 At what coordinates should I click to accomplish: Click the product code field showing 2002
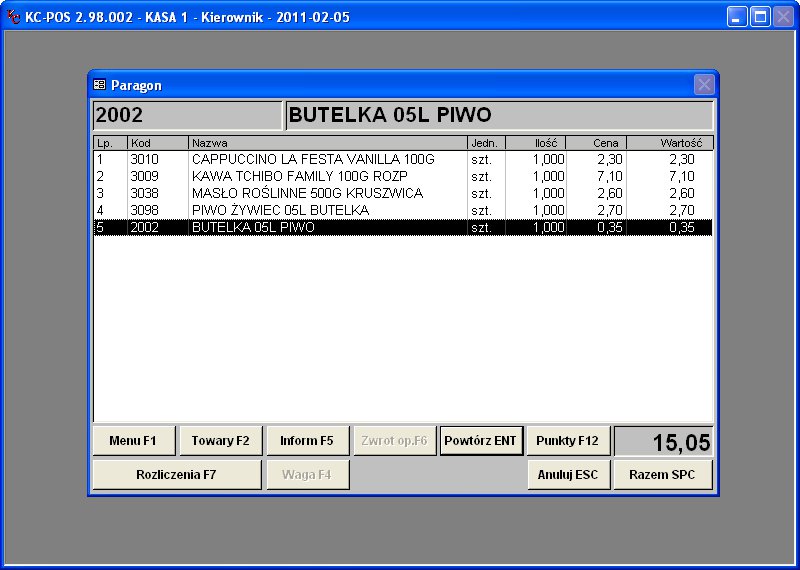coord(187,115)
